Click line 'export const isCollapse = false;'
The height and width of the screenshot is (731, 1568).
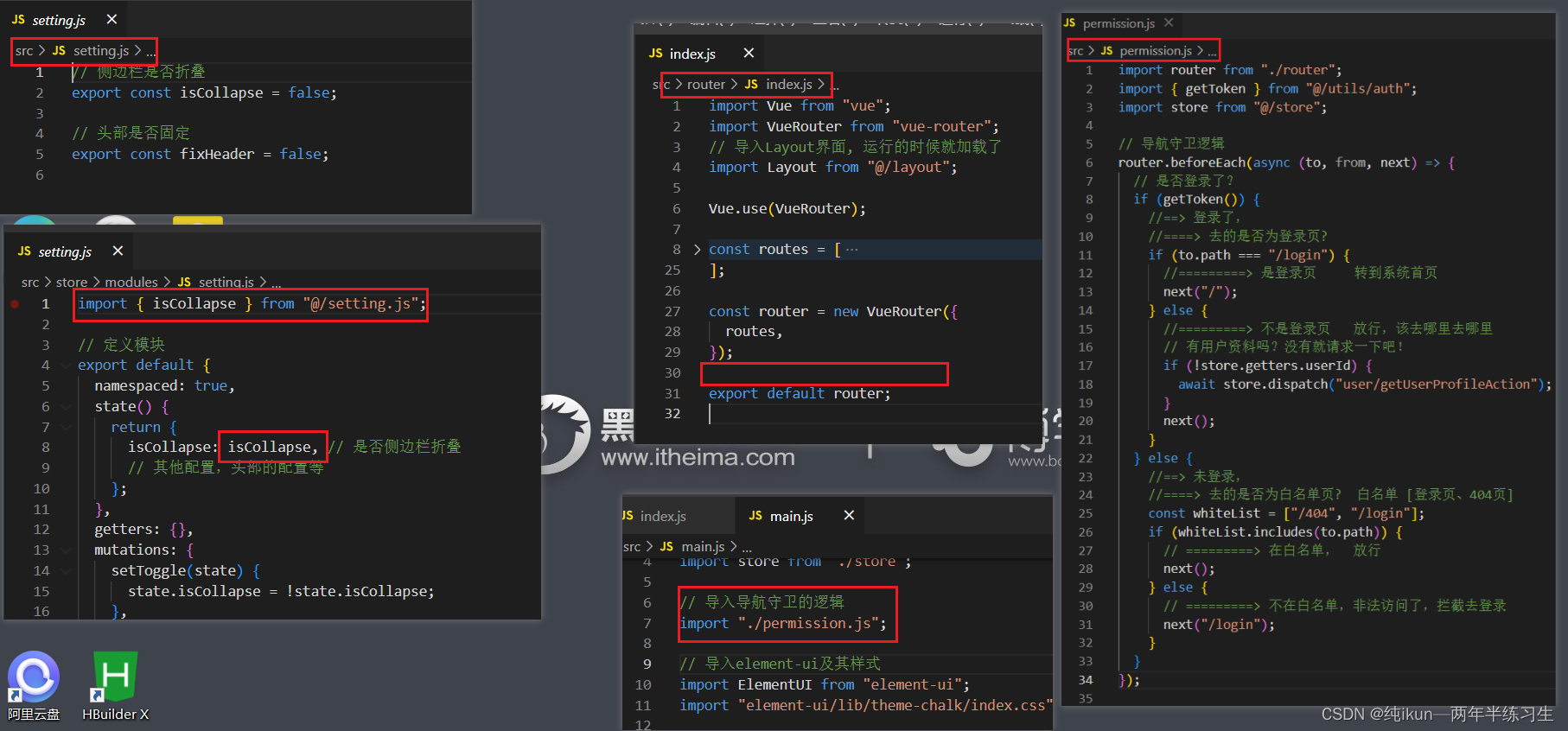[x=204, y=92]
